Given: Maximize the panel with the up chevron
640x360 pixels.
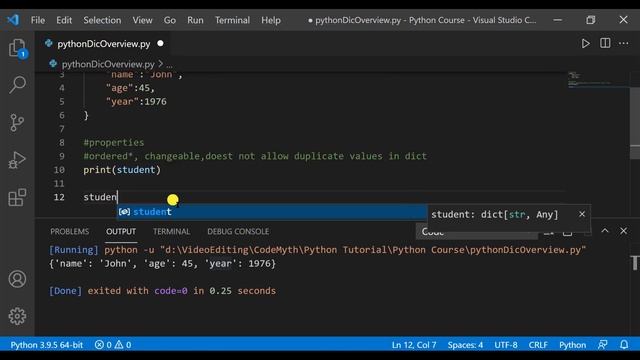Looking at the screenshot, I should (x=605, y=231).
